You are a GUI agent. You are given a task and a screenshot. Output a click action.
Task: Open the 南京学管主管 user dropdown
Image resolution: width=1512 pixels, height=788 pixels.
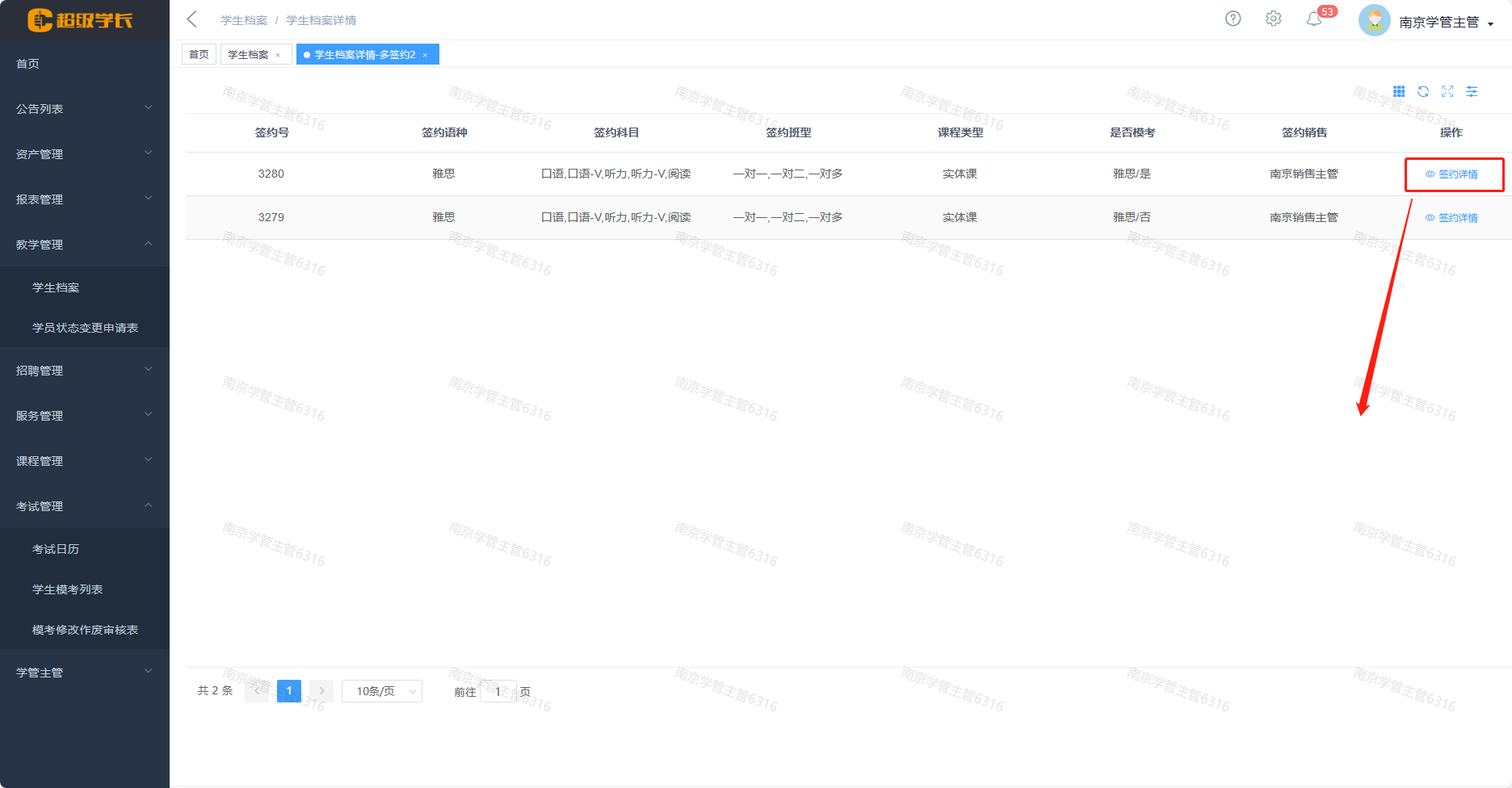(1446, 22)
